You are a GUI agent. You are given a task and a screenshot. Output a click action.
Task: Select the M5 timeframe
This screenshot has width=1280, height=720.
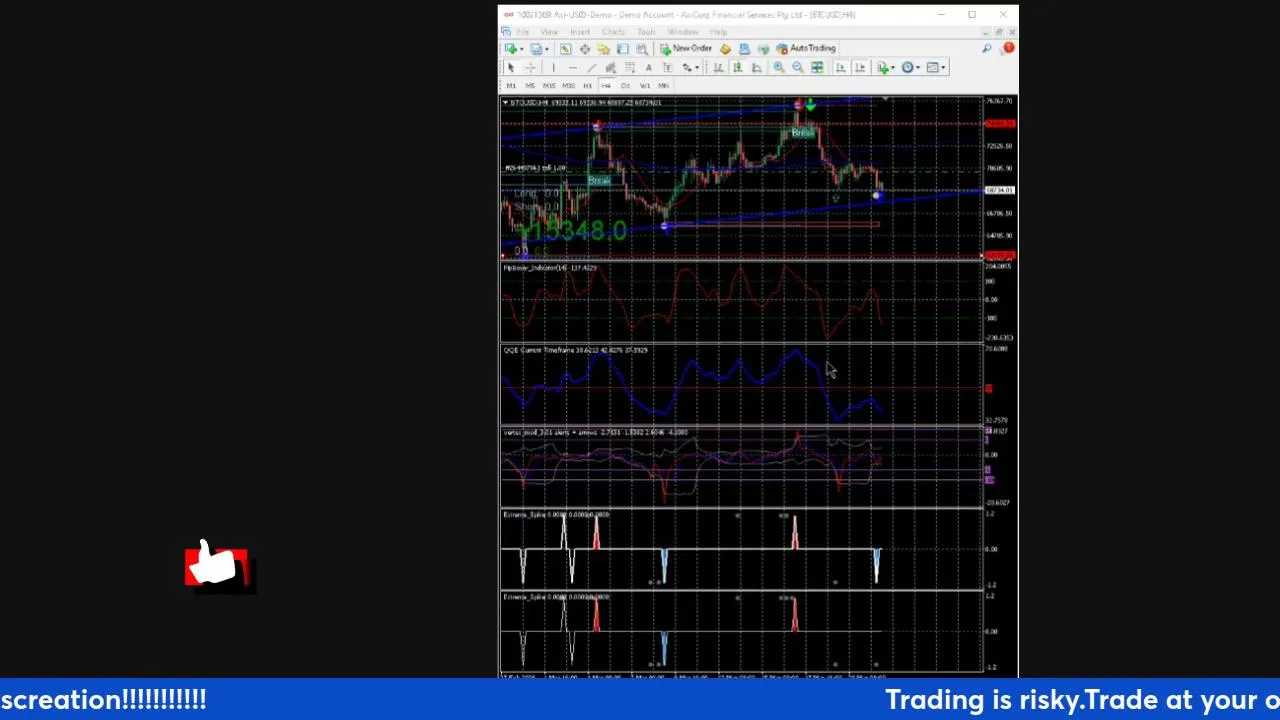tap(530, 86)
